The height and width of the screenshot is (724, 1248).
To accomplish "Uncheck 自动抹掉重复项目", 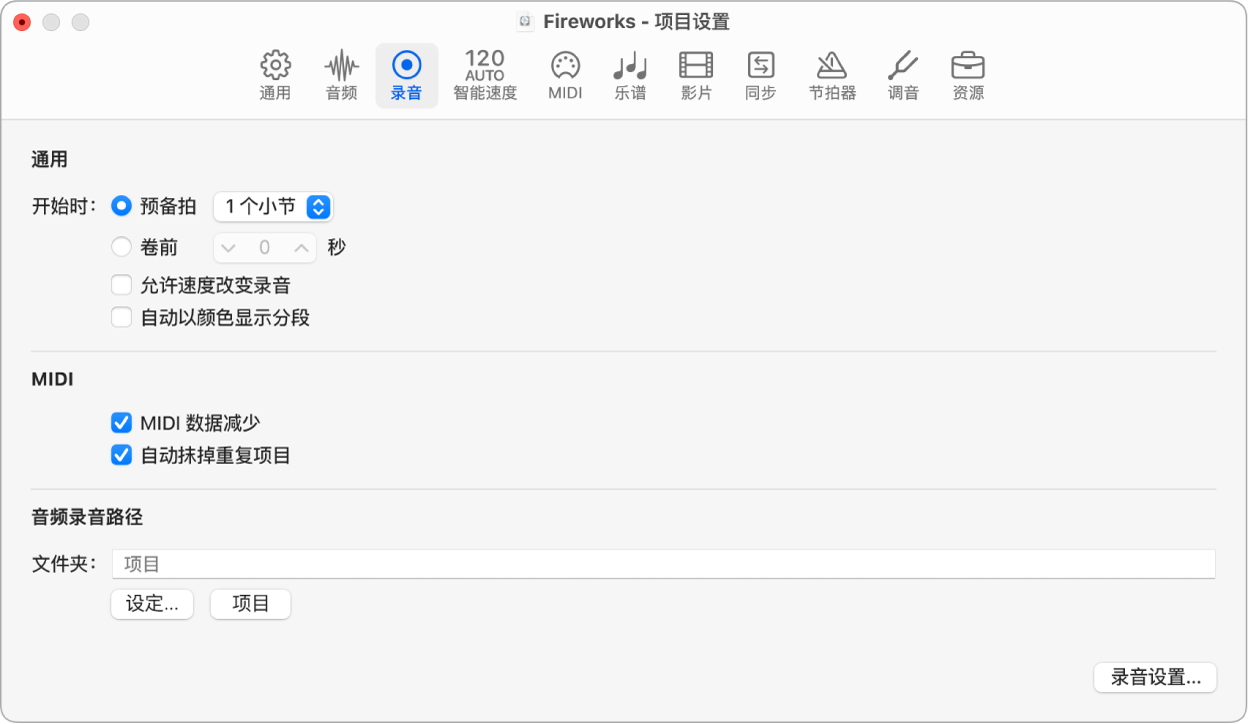I will point(121,455).
